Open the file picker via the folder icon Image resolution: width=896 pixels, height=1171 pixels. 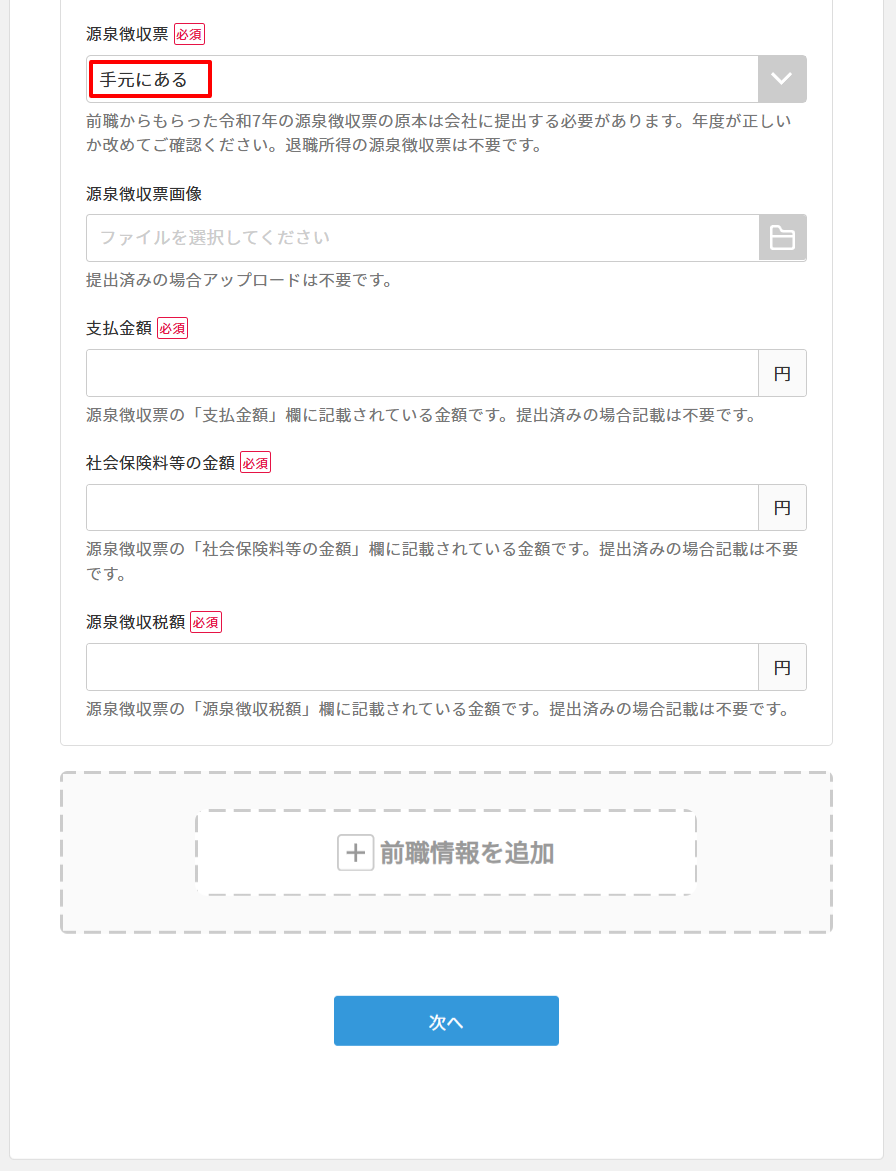[782, 237]
